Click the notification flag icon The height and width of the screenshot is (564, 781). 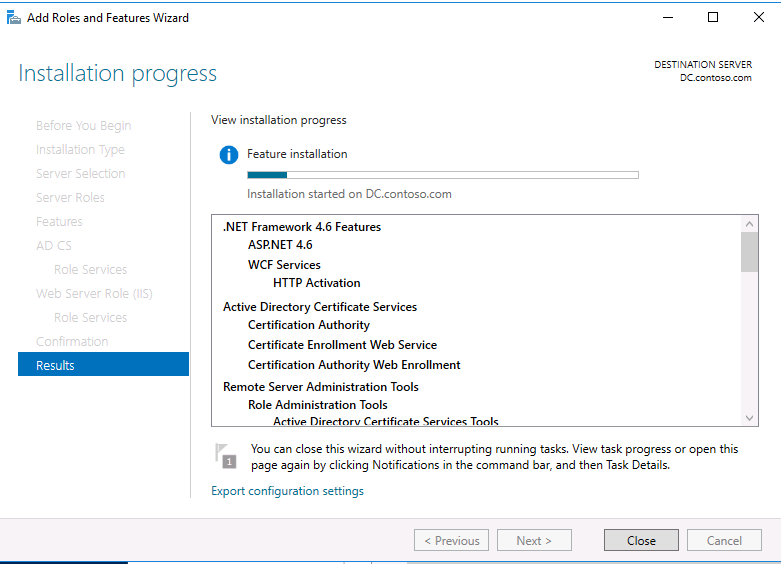[x=226, y=456]
